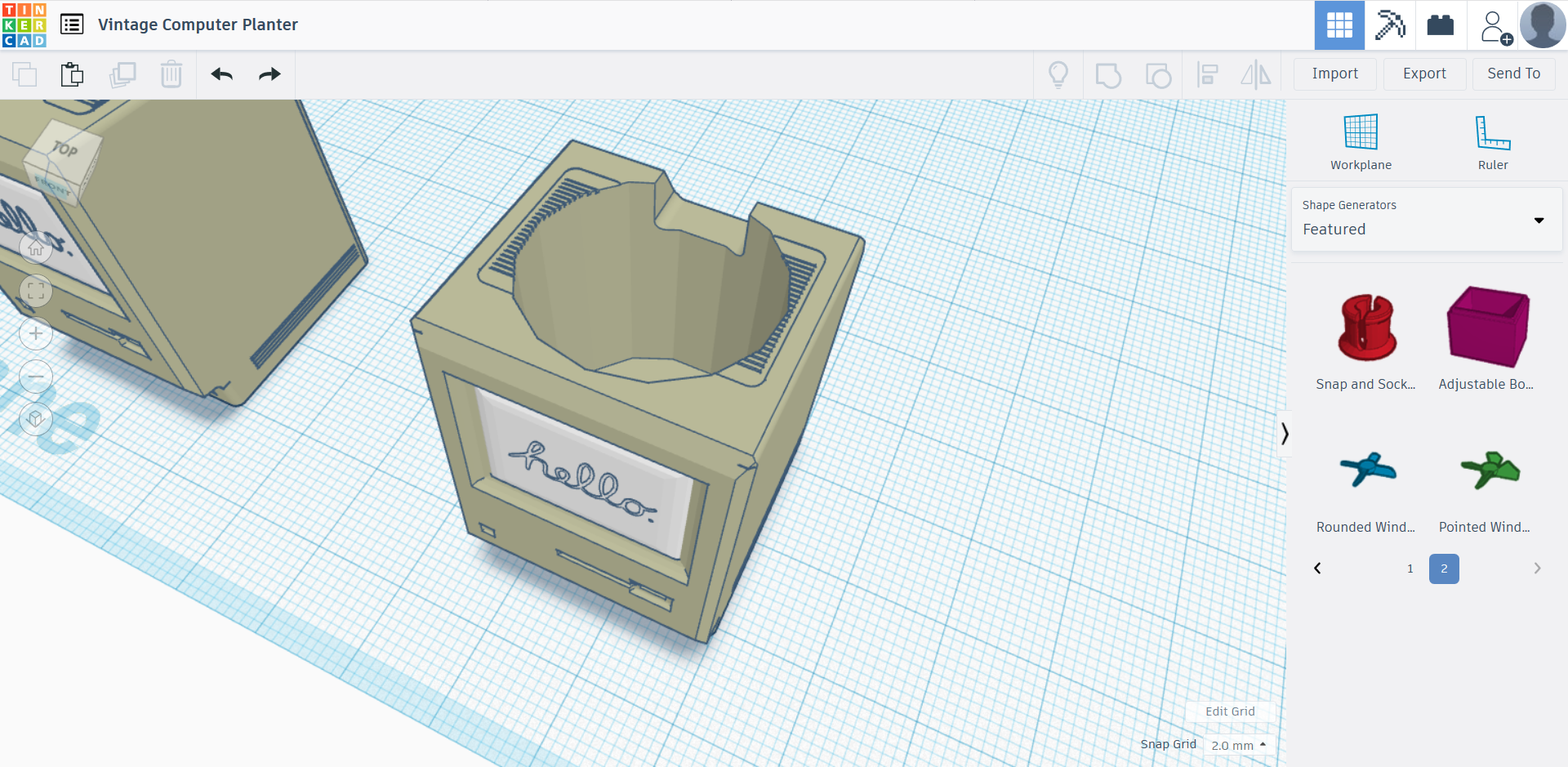Click the Fit all in view icon
This screenshot has width=1568, height=767.
(x=36, y=291)
